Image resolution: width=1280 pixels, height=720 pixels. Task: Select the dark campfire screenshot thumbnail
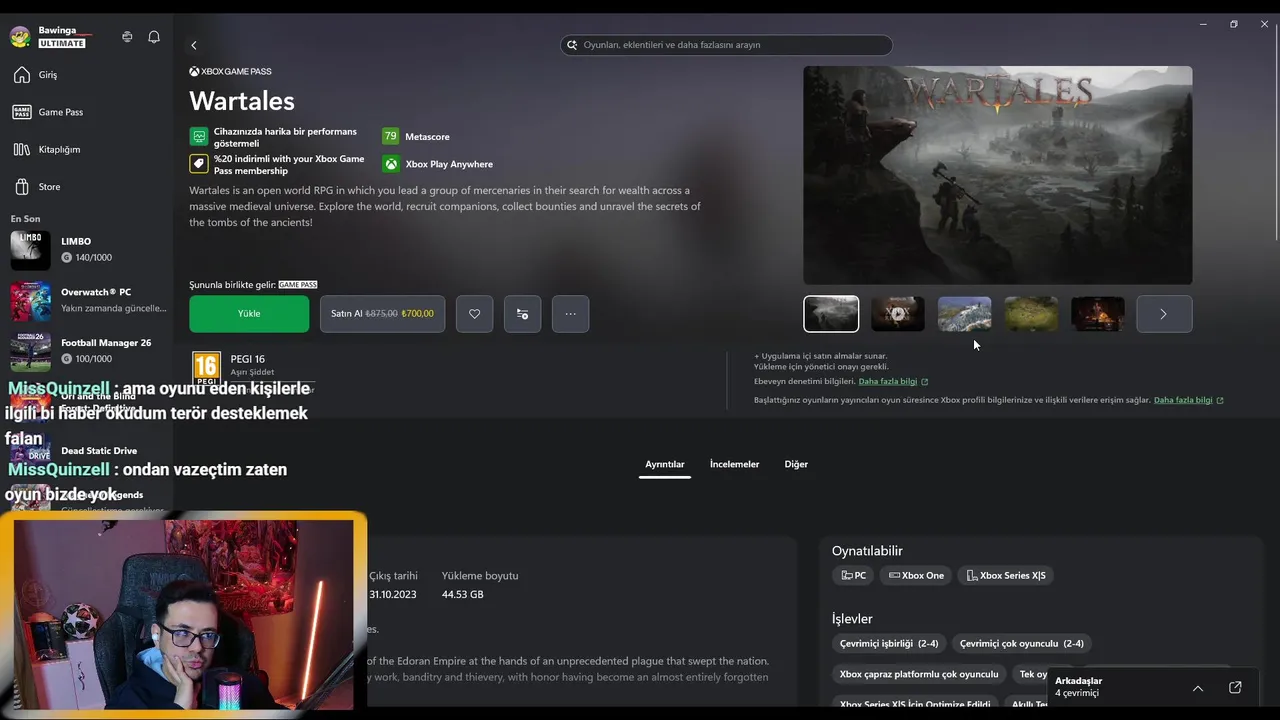coord(1098,314)
